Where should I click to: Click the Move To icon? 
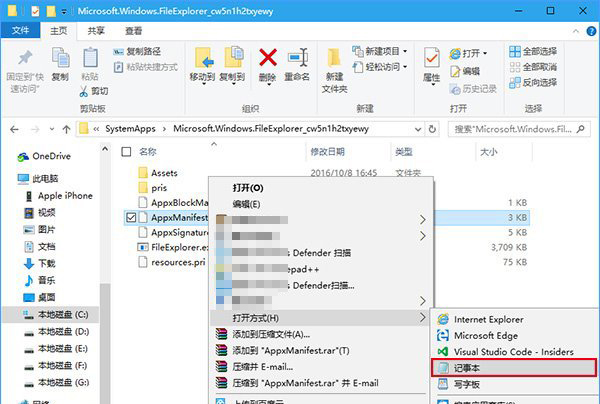[202, 62]
